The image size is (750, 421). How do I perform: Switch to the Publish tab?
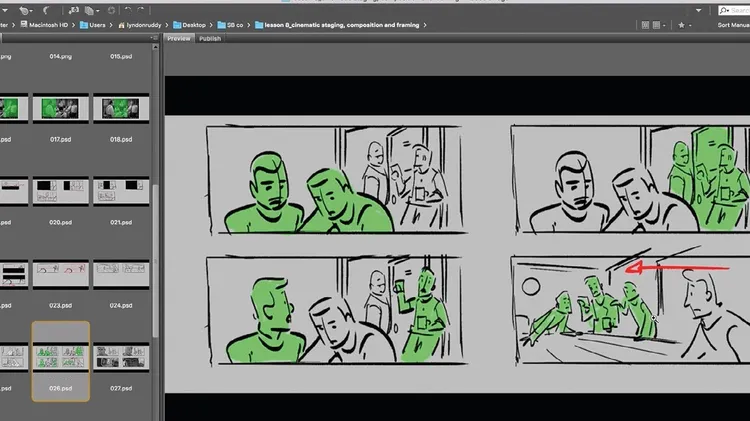[x=210, y=38]
